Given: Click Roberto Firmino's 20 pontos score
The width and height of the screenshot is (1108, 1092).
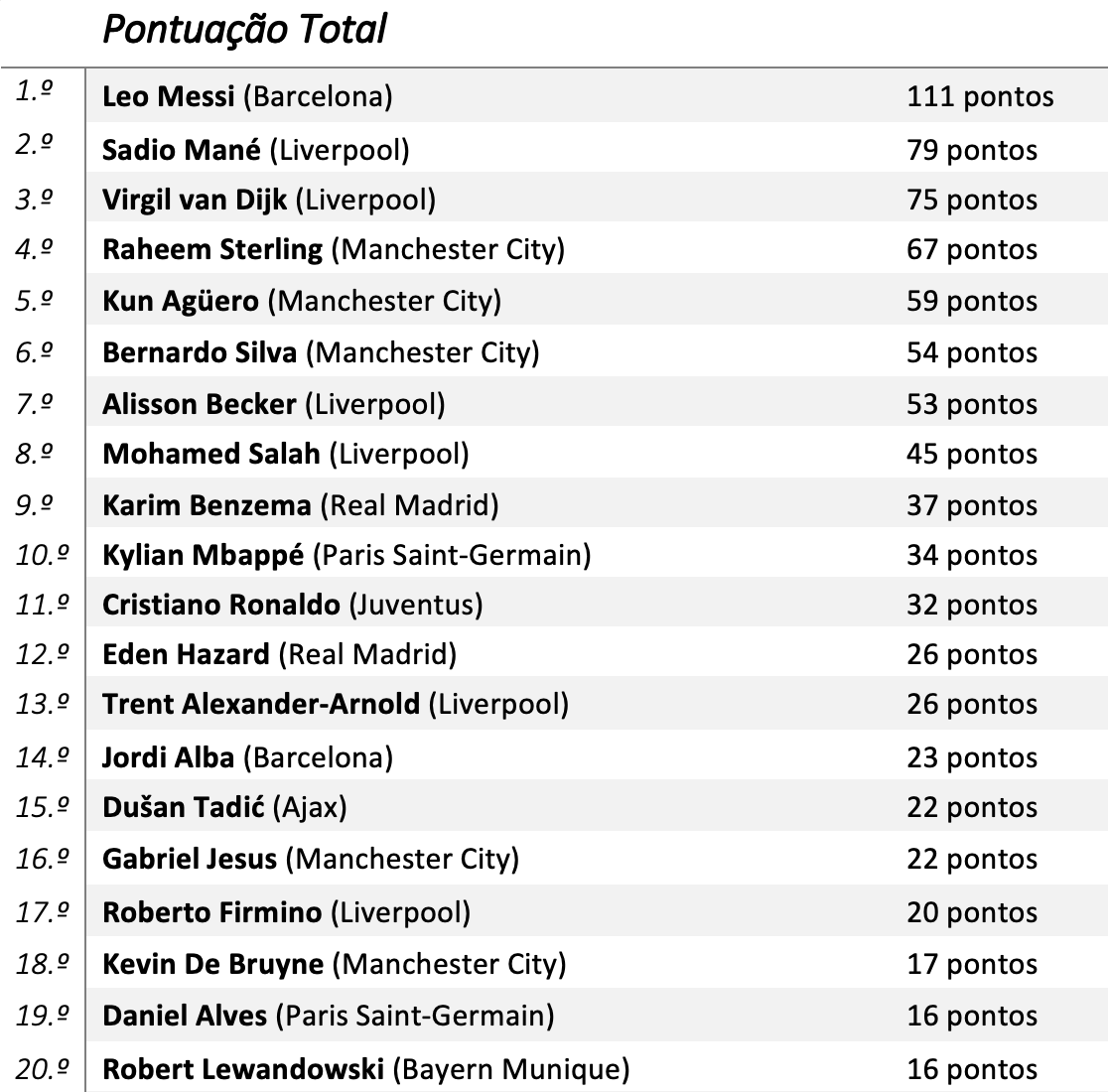Looking at the screenshot, I should point(971,912).
